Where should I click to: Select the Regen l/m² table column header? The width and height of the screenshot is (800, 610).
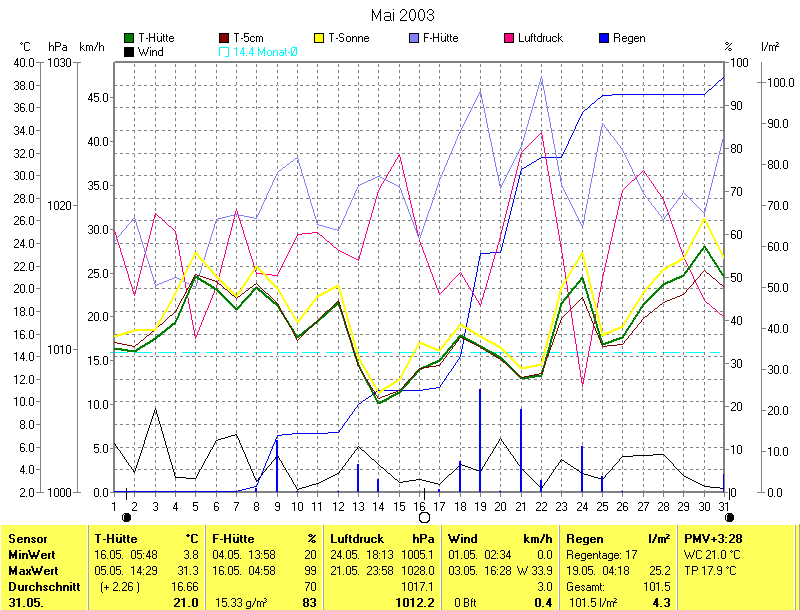[x=618, y=538]
